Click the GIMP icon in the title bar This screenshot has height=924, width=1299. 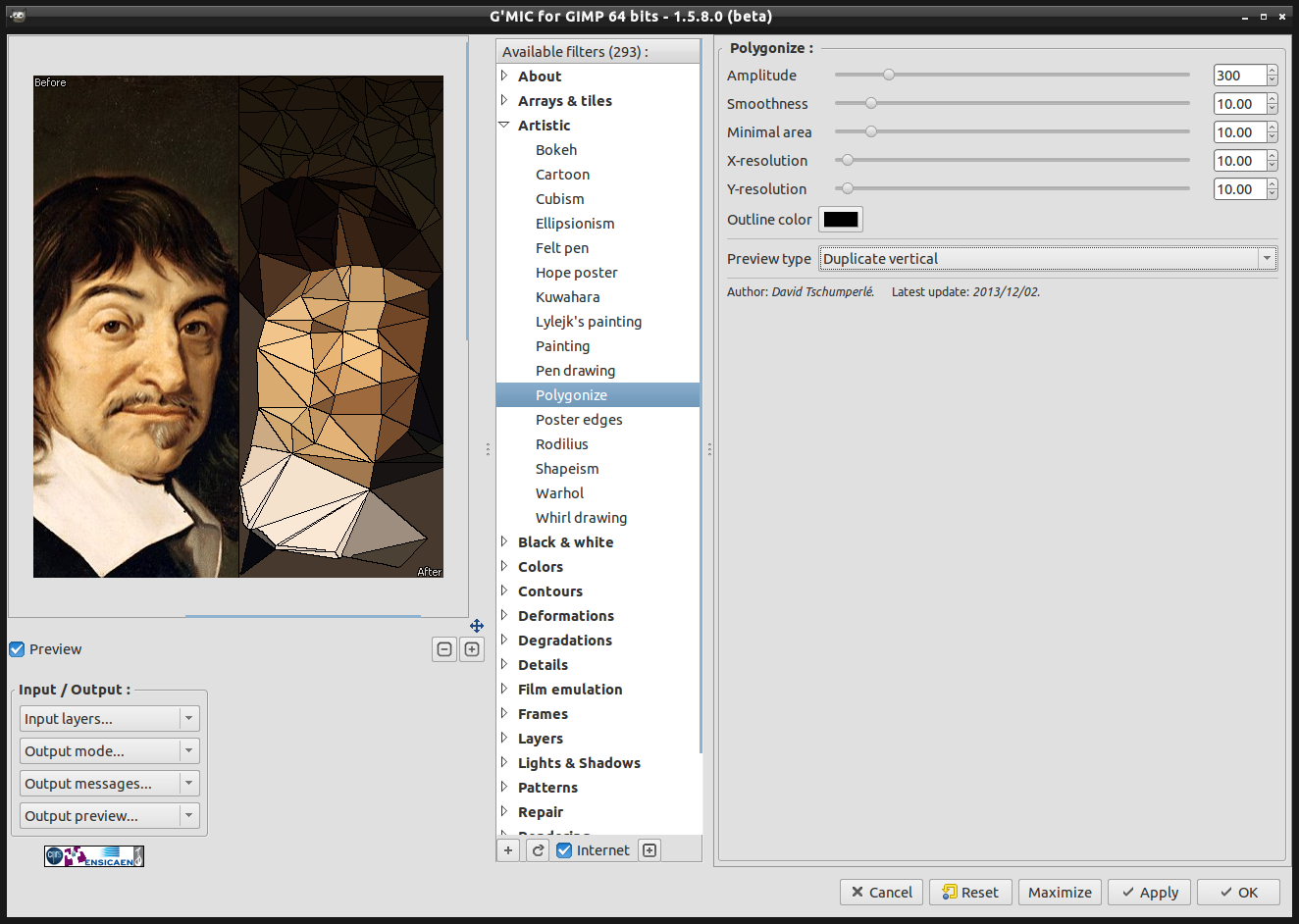coord(18,16)
